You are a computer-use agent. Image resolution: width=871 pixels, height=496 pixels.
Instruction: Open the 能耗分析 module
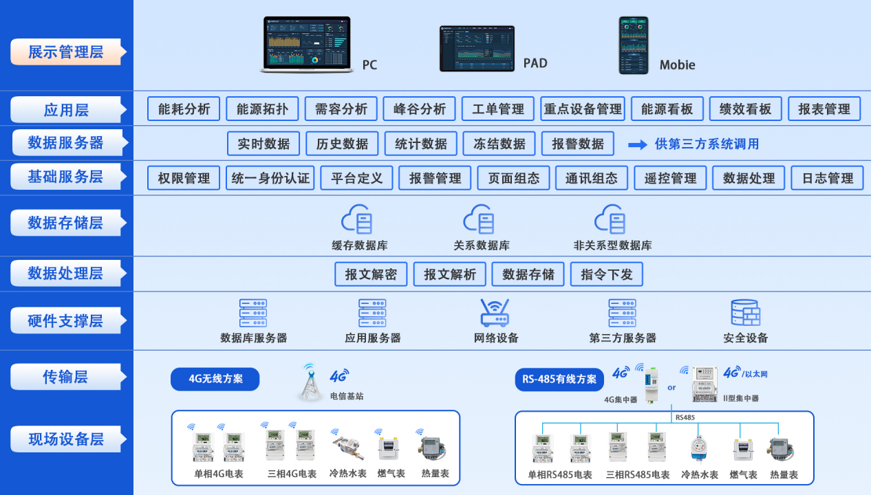click(x=184, y=109)
